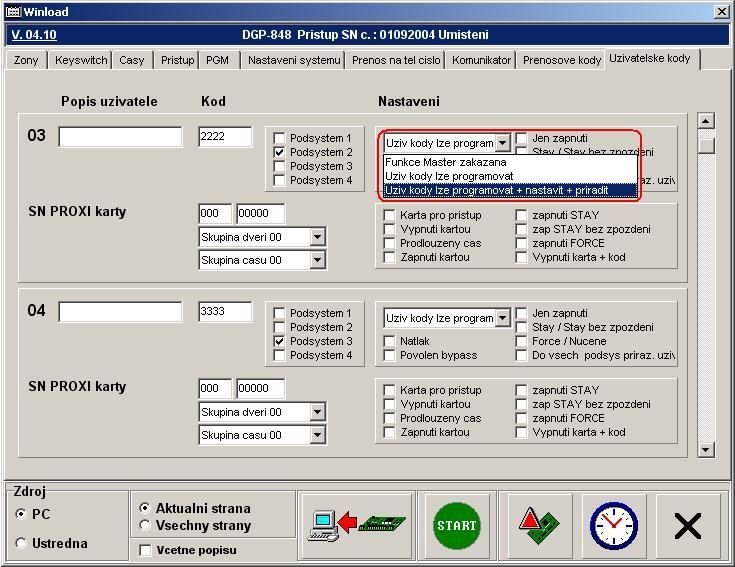Click the V. 04.10 version link
735x567 pixels.
click(x=34, y=34)
